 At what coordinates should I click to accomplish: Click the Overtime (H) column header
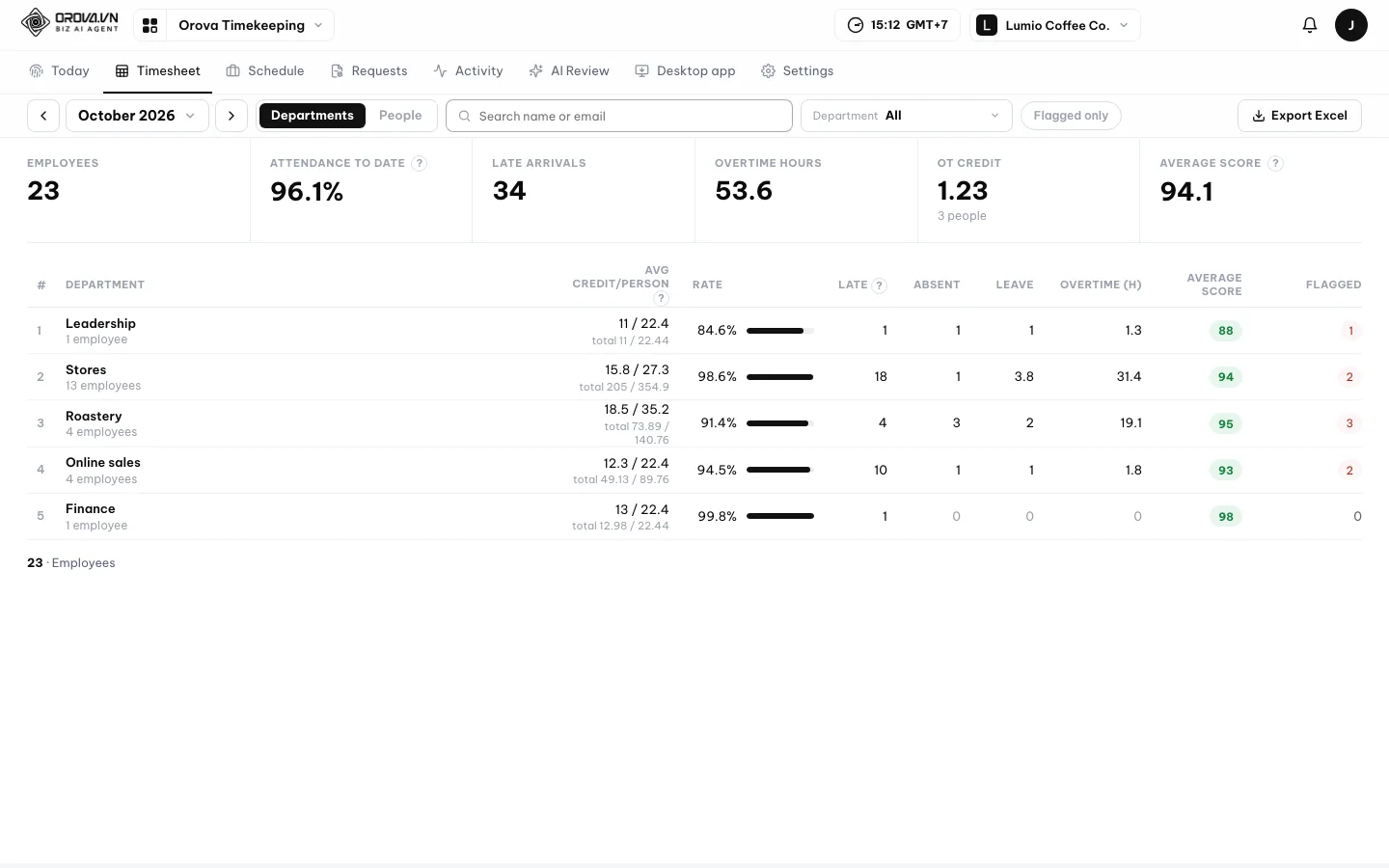pos(1101,285)
